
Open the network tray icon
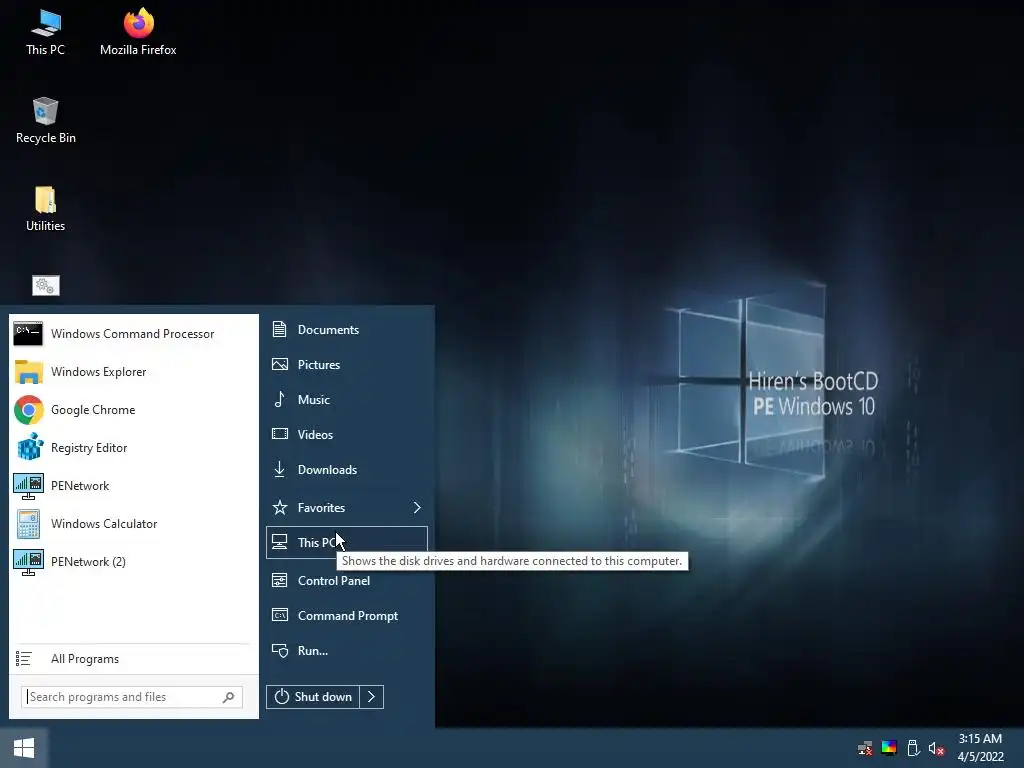[865, 748]
